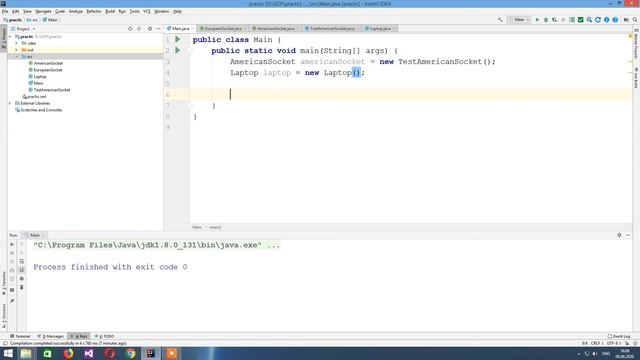The width and height of the screenshot is (640, 360).
Task: Switch to TestAmericanSocket.java editor tab
Action: [332, 29]
